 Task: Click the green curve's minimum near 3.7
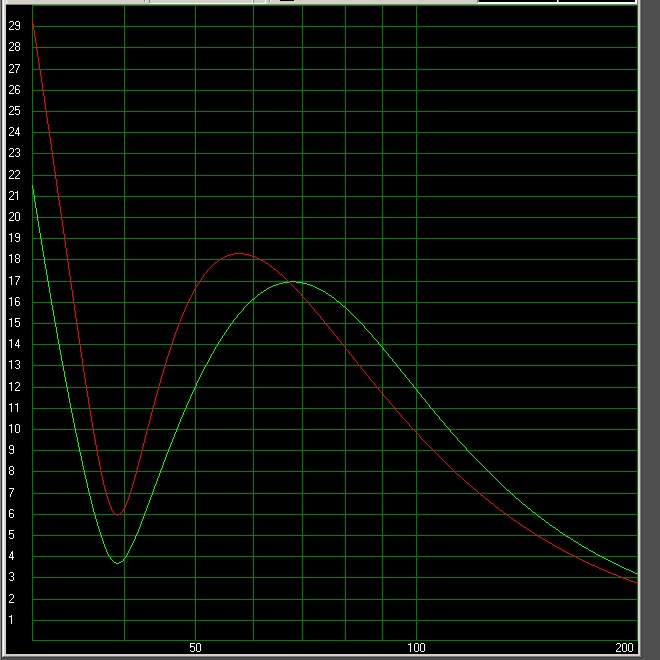pyautogui.click(x=117, y=563)
